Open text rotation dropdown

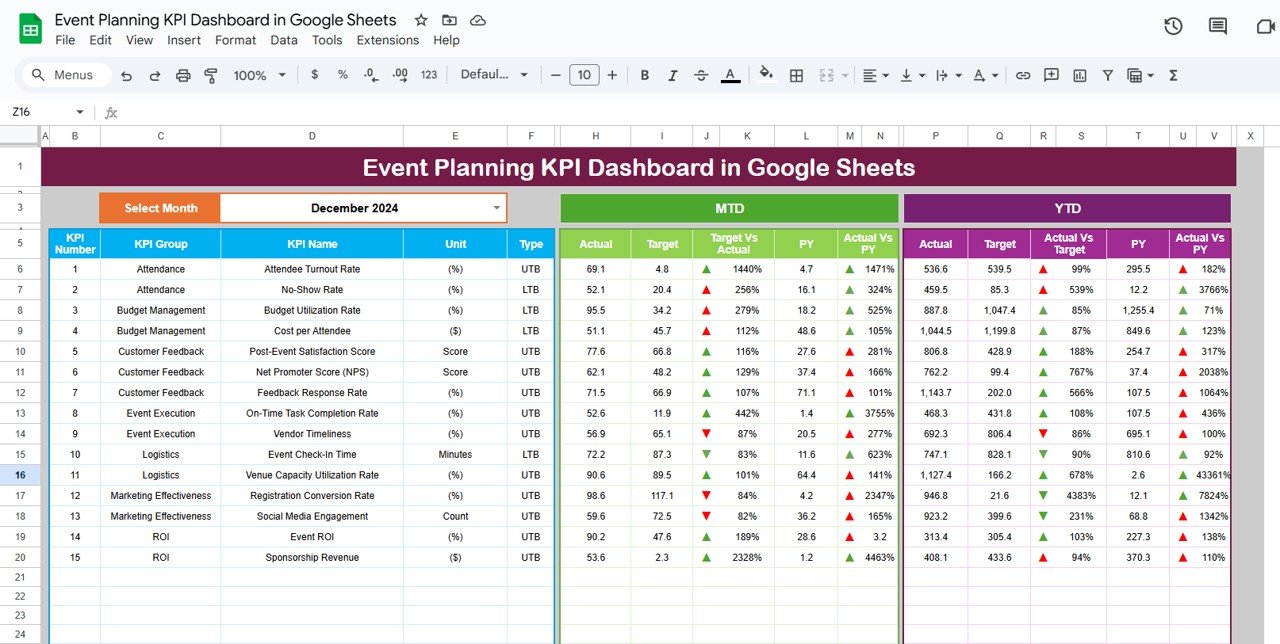pyautogui.click(x=986, y=75)
